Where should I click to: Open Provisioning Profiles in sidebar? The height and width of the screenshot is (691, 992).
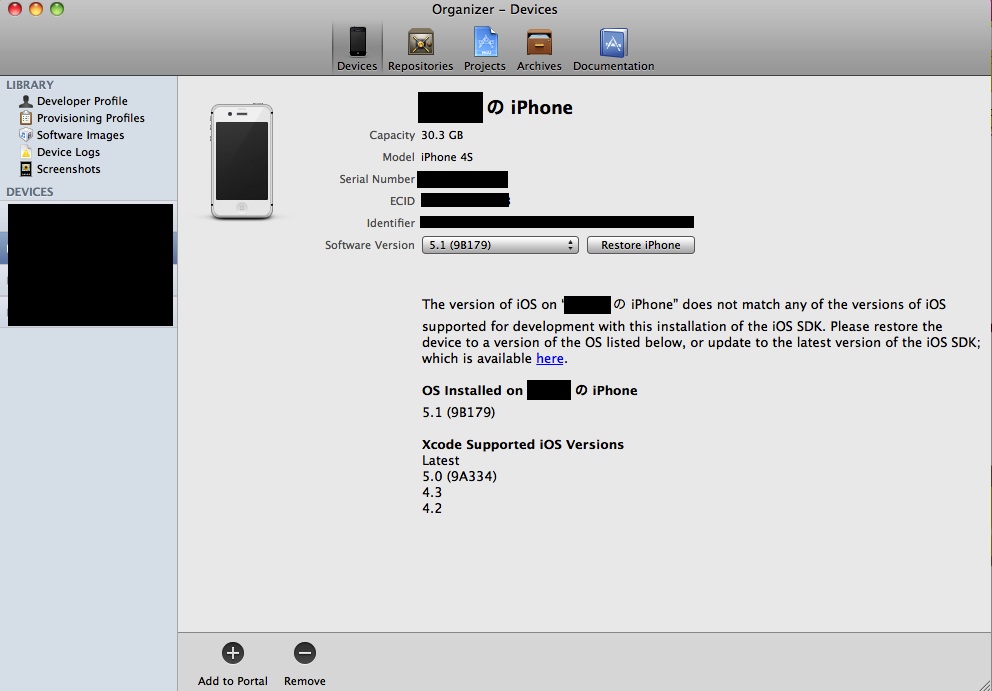(90, 118)
